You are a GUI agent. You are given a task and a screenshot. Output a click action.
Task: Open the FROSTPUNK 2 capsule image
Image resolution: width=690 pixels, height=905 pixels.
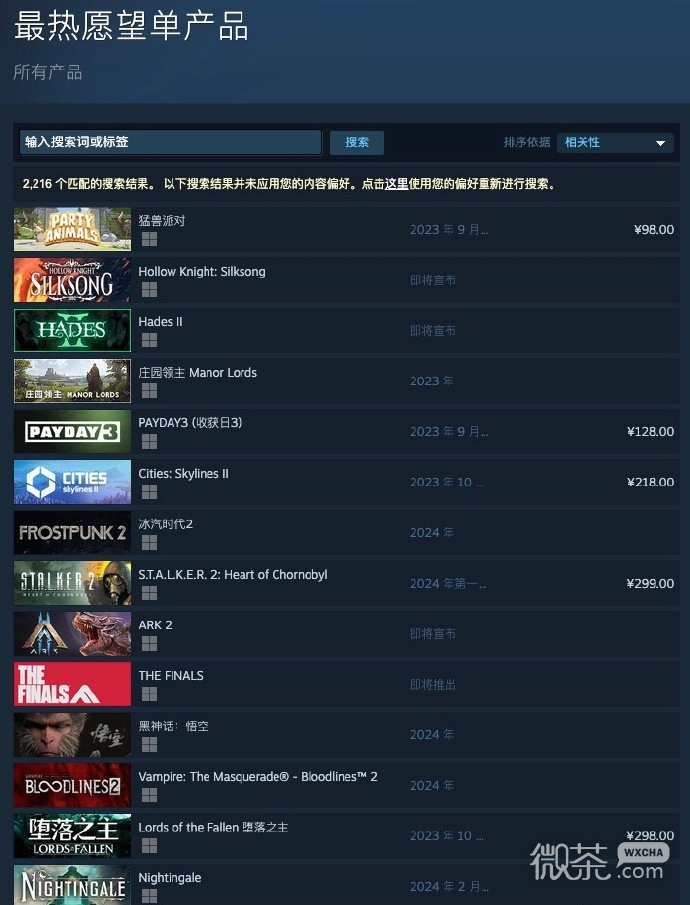tap(72, 532)
